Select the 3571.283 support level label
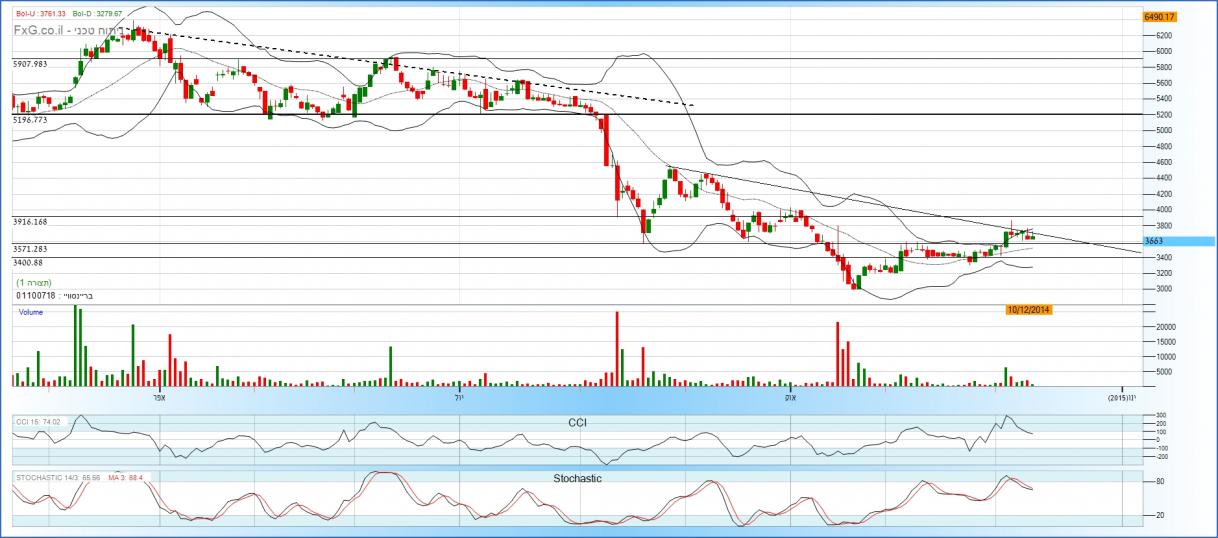Screen dimensions: 1218x538 (x=30, y=249)
